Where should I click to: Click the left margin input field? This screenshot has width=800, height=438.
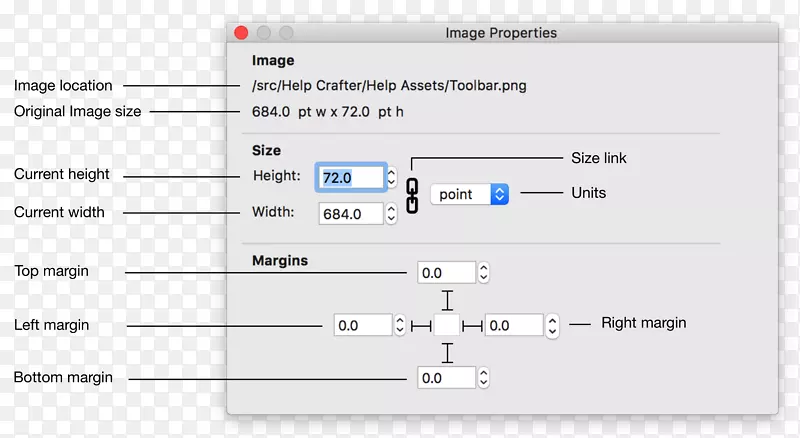(x=363, y=325)
